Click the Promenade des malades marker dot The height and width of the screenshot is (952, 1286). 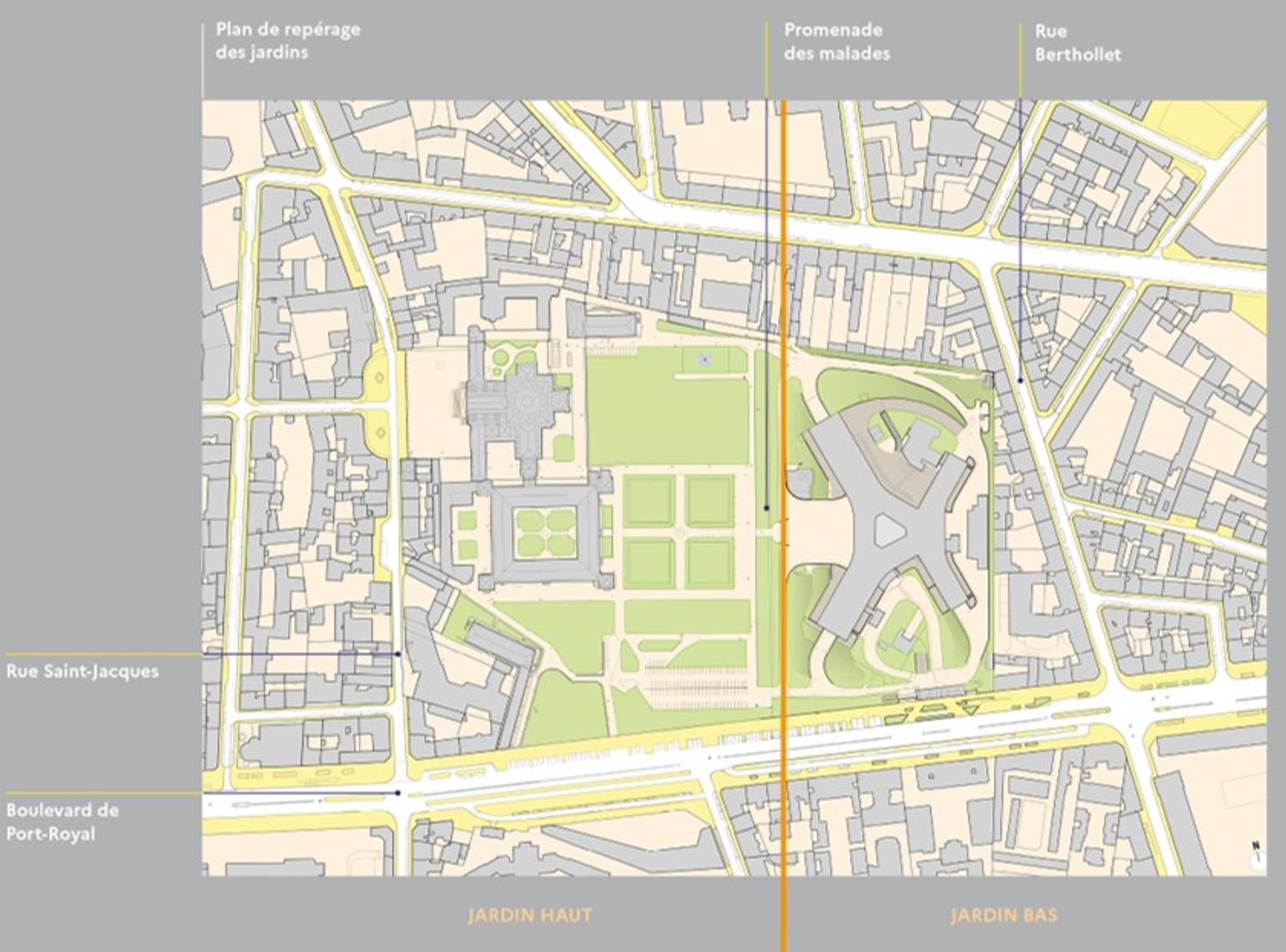[767, 509]
